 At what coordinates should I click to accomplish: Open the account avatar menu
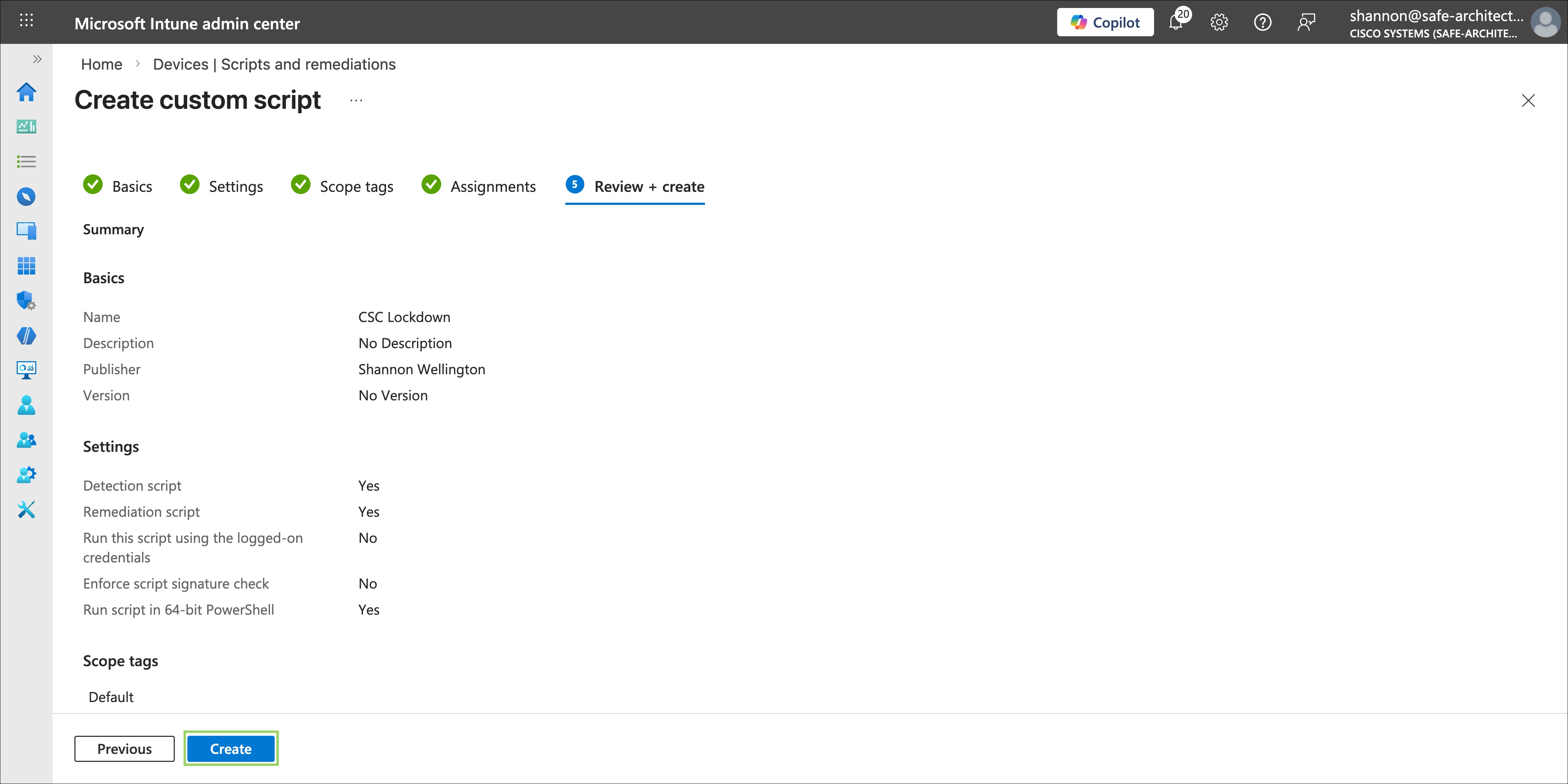click(1546, 22)
